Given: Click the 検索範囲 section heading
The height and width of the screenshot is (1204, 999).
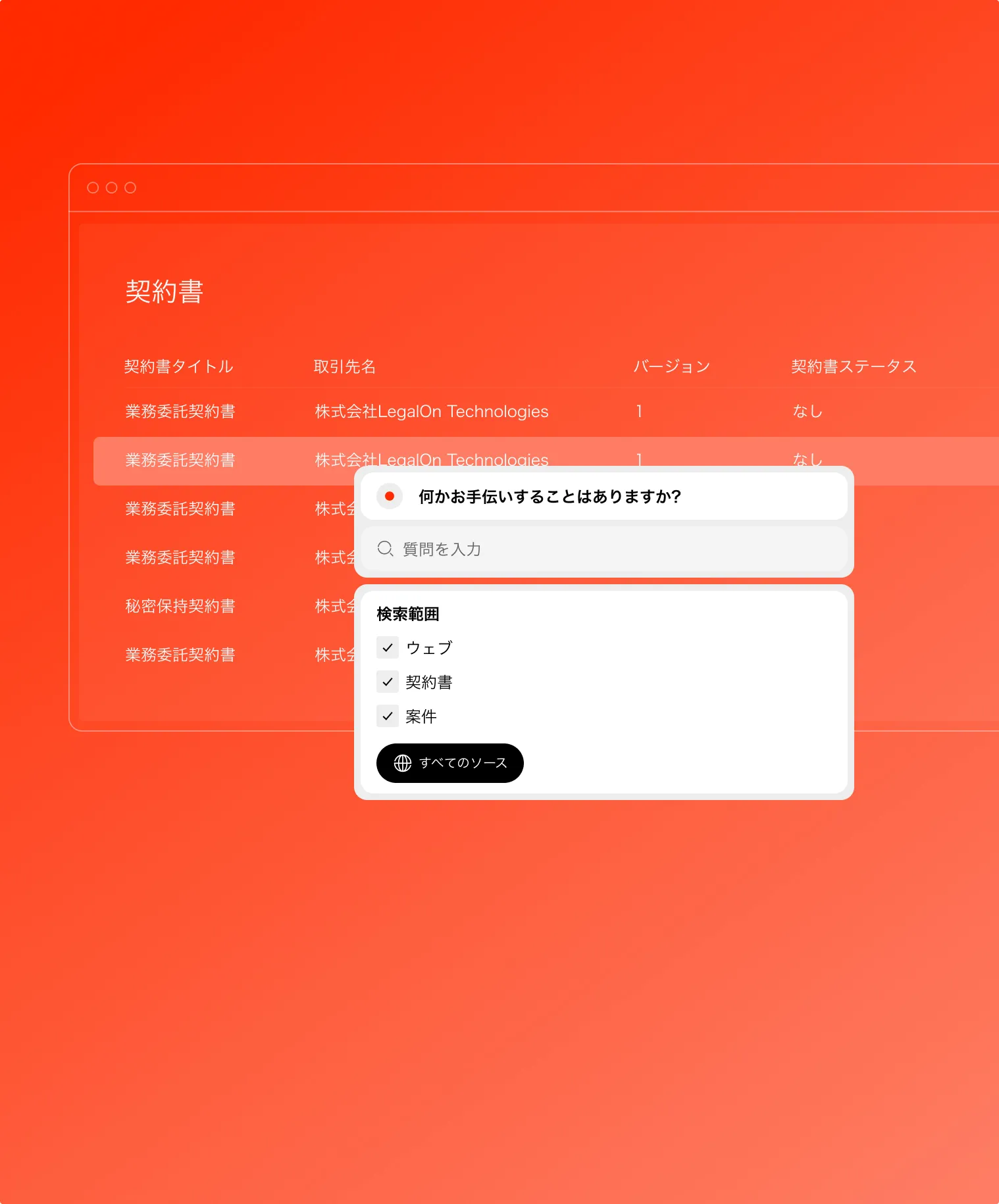Looking at the screenshot, I should 407,614.
